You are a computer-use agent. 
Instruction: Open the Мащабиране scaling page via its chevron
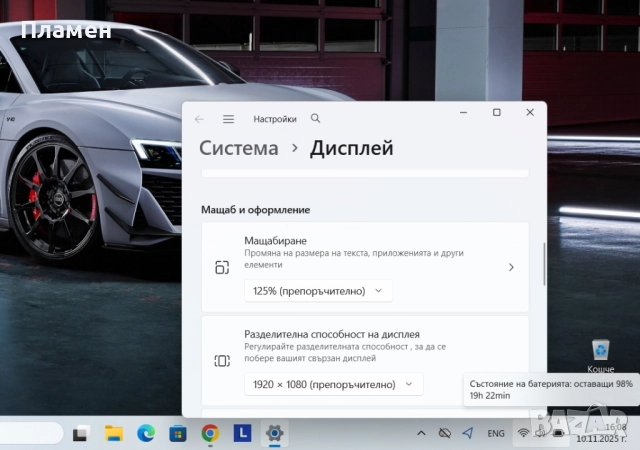coord(511,267)
